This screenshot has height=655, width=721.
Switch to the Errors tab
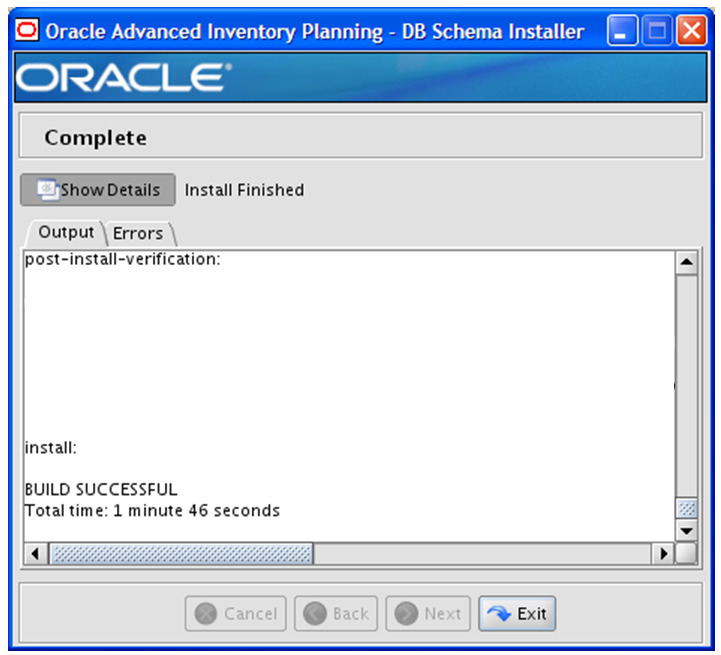coord(138,233)
